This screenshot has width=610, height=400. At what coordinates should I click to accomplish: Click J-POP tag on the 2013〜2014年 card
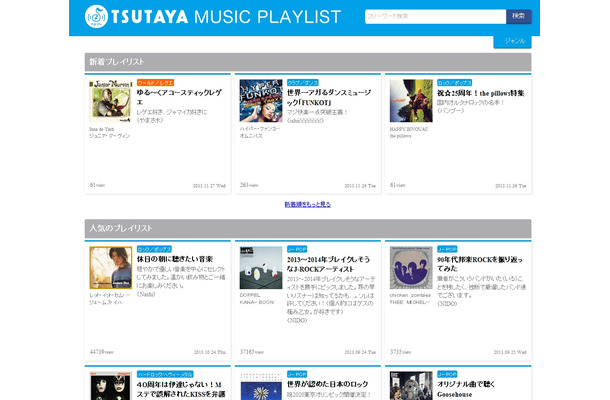297,249
